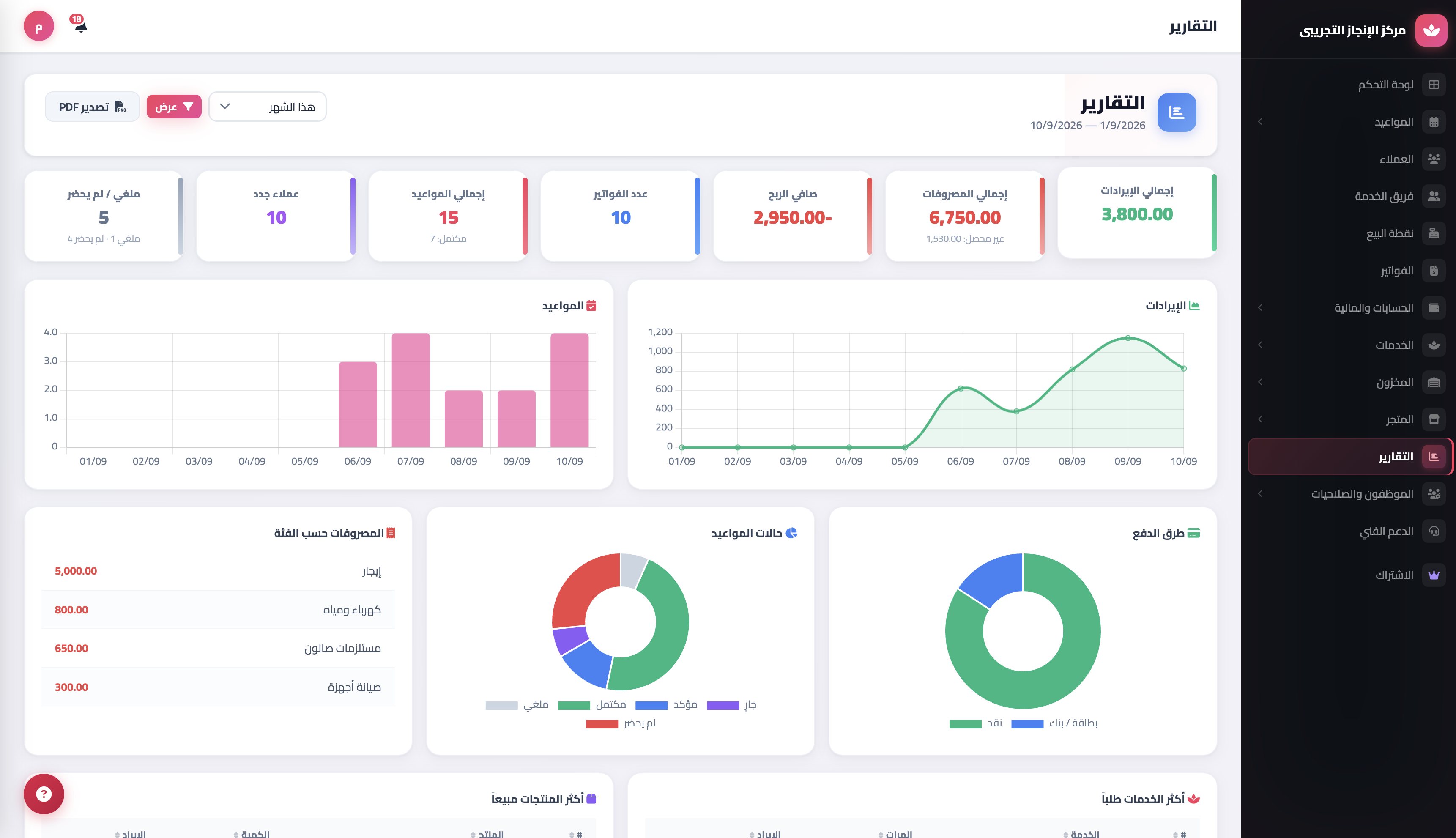Image resolution: width=1456 pixels, height=838 pixels.
Task: Click the المتجر store icon
Action: coord(1434,419)
